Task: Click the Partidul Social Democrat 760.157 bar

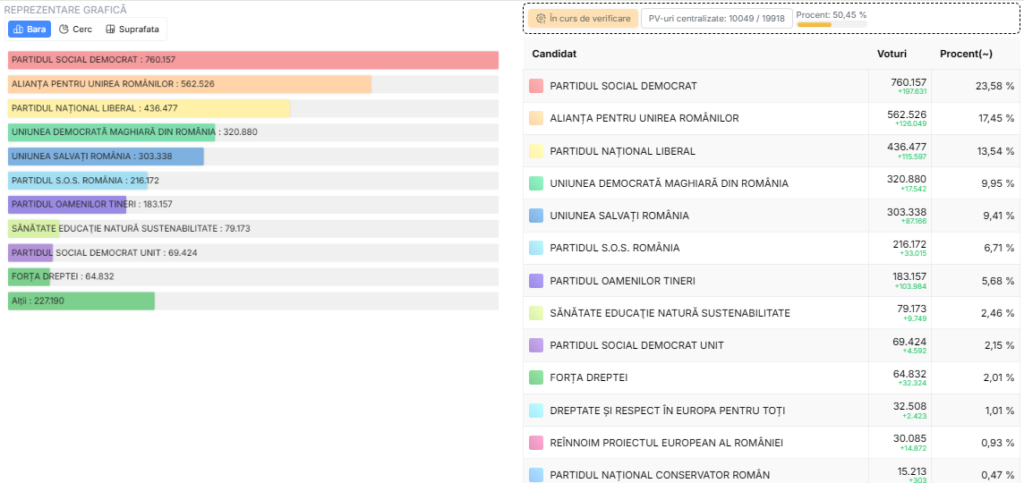Action: 253,60
